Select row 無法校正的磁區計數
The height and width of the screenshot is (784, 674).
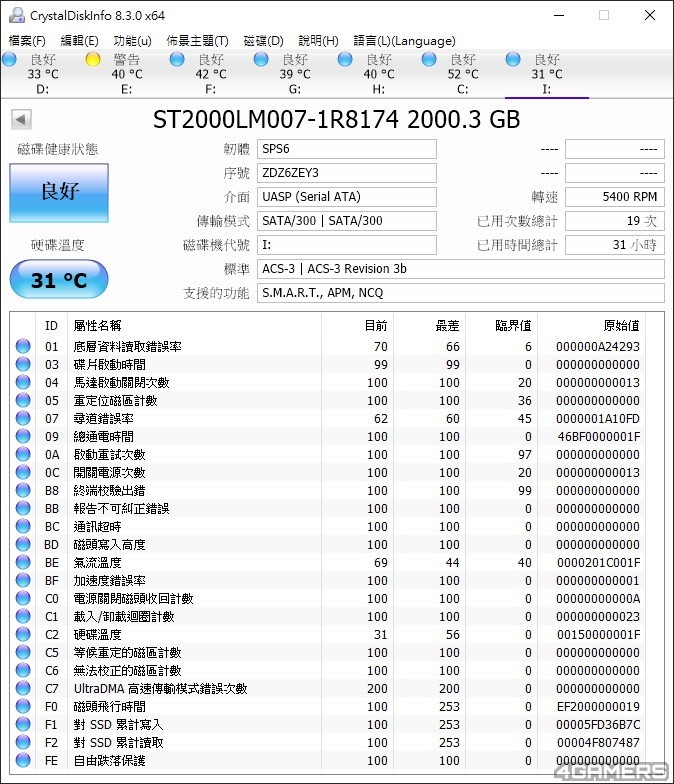330,670
